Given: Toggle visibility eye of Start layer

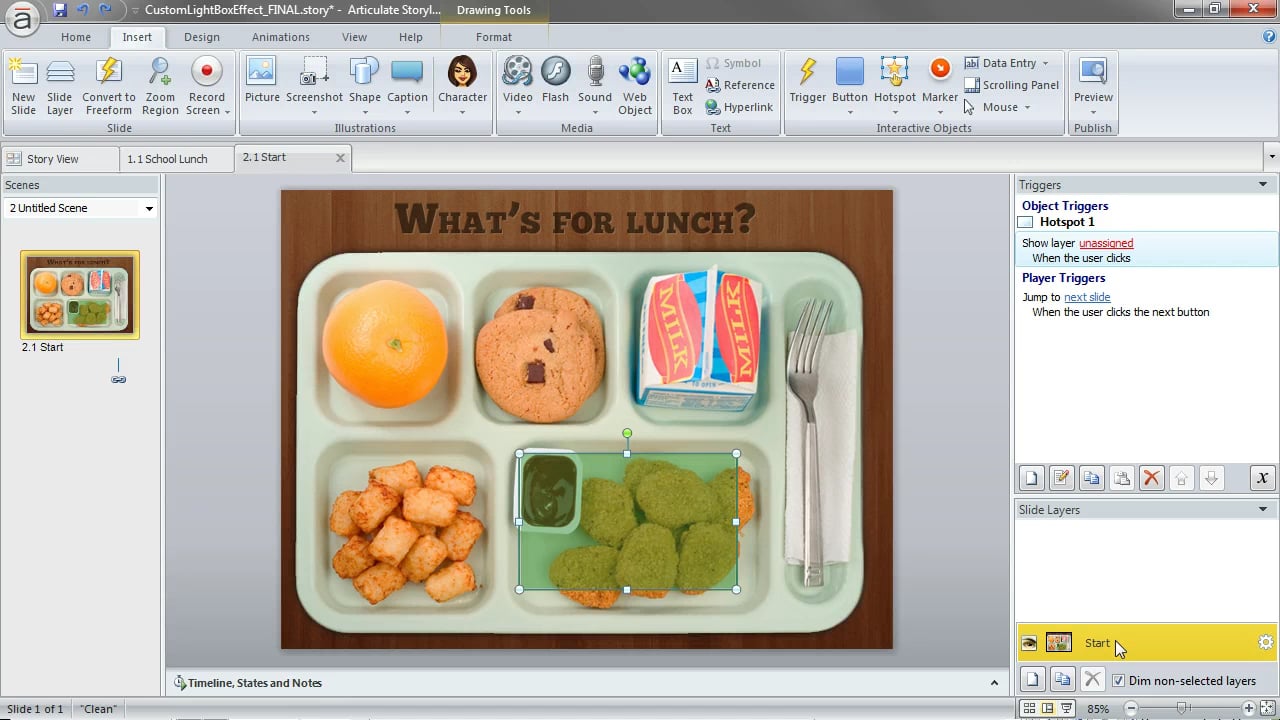Looking at the screenshot, I should click(x=1029, y=643).
